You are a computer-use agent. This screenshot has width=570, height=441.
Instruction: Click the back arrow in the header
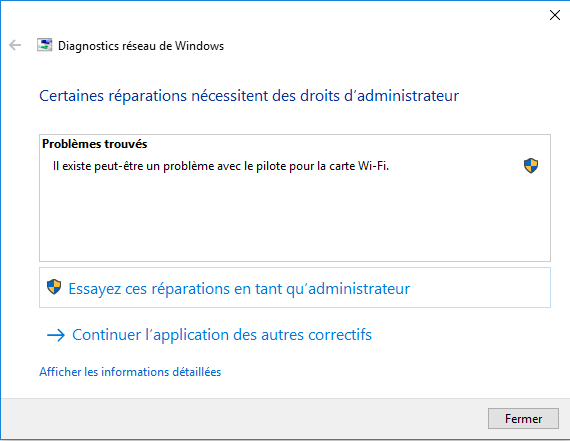(x=15, y=45)
